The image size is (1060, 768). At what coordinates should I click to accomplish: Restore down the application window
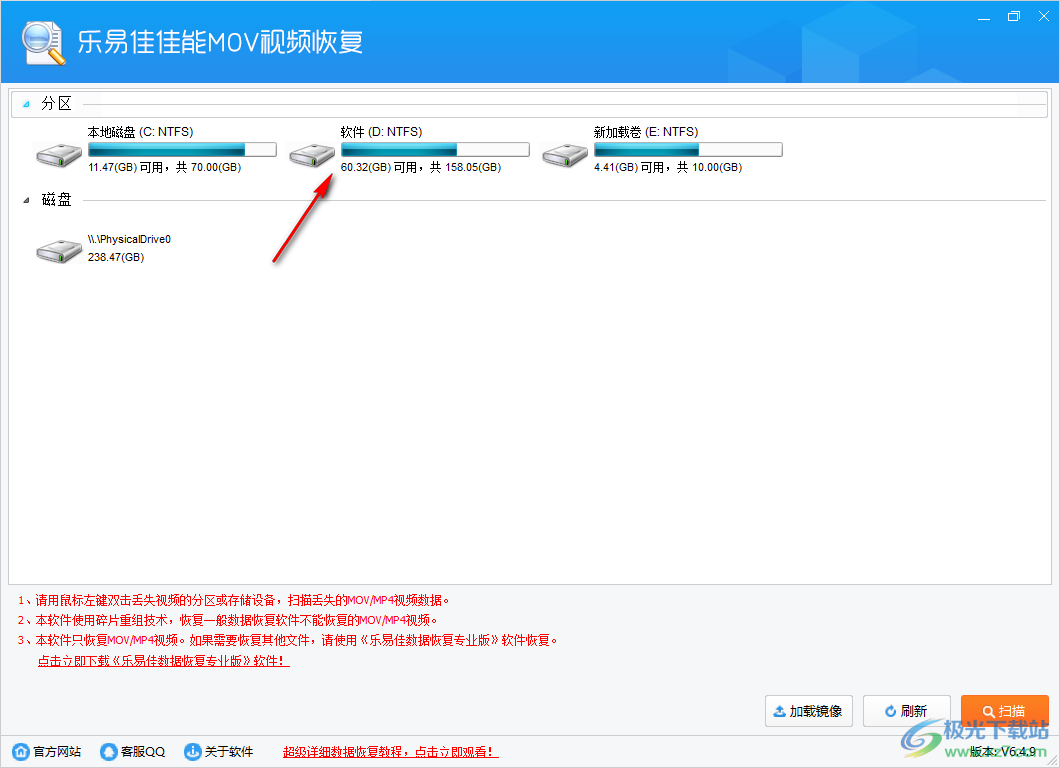click(1014, 16)
